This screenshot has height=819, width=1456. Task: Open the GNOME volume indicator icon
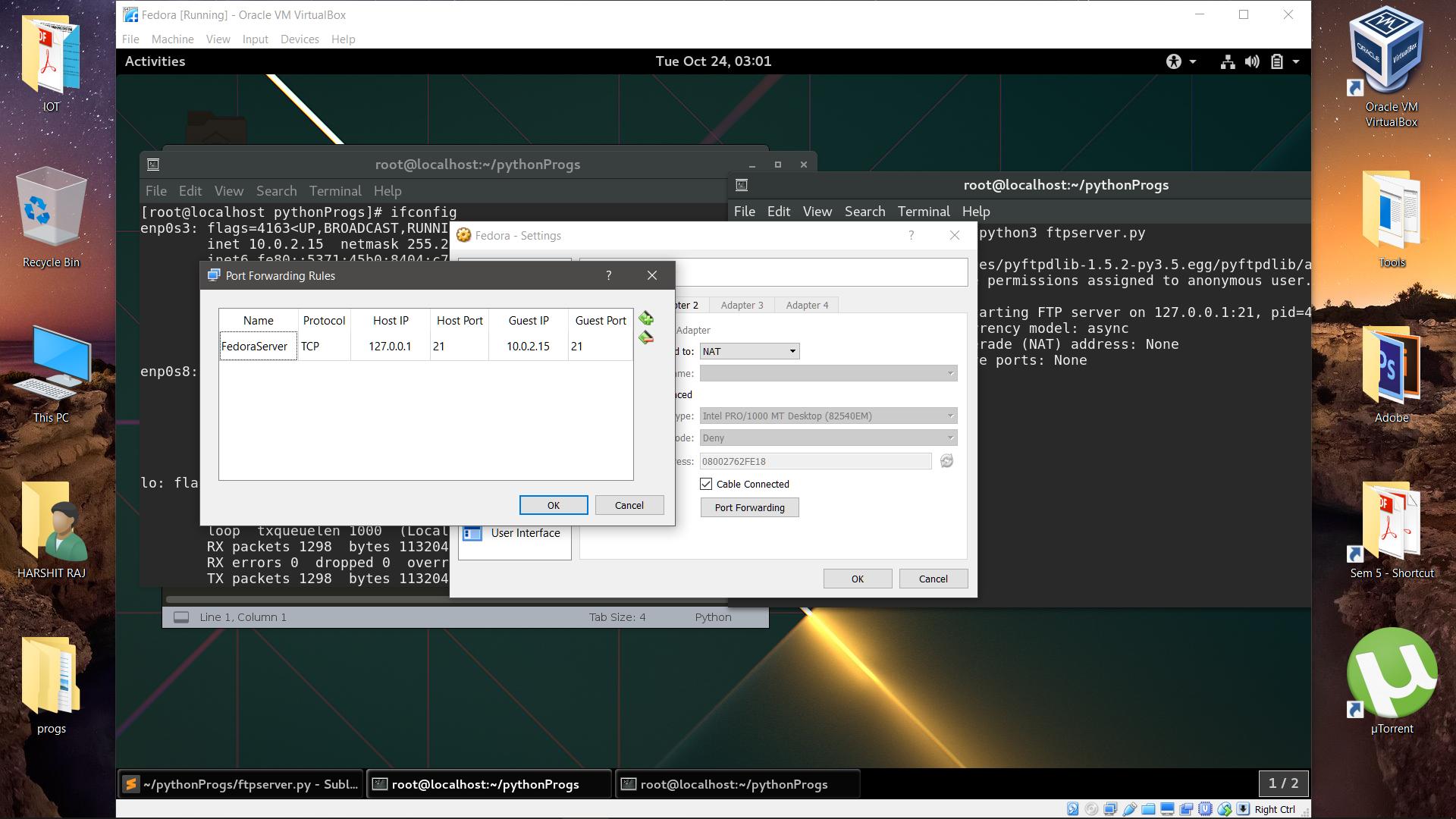(x=1252, y=61)
